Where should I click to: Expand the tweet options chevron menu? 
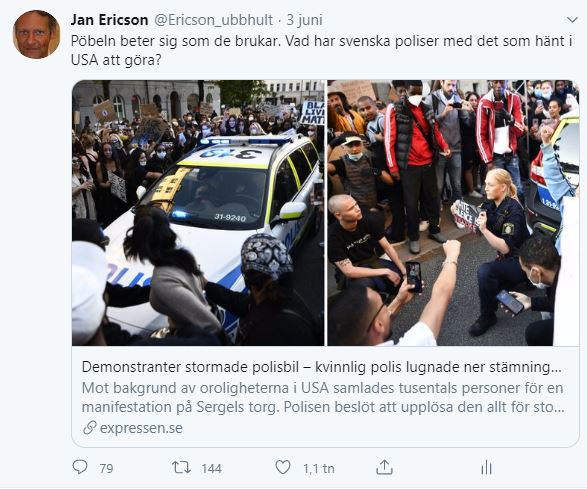(x=572, y=20)
